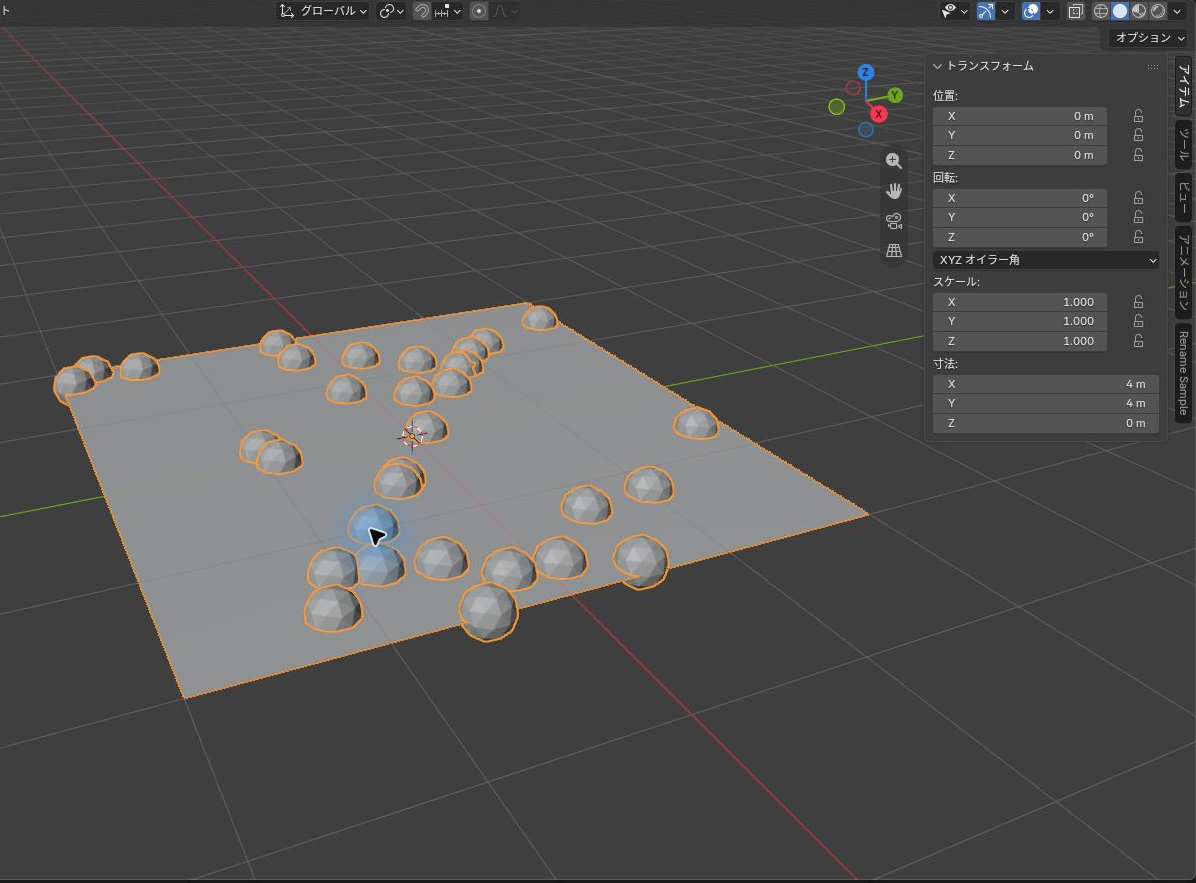
Task: Lock the スケール X axis
Action: [x=1138, y=302]
